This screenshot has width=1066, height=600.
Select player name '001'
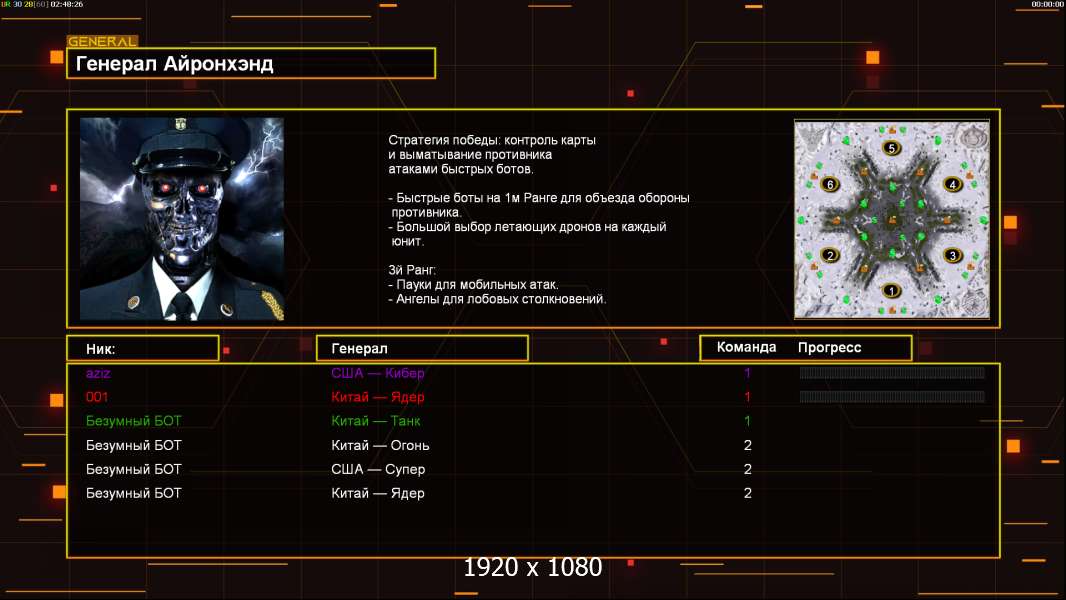(x=97, y=397)
